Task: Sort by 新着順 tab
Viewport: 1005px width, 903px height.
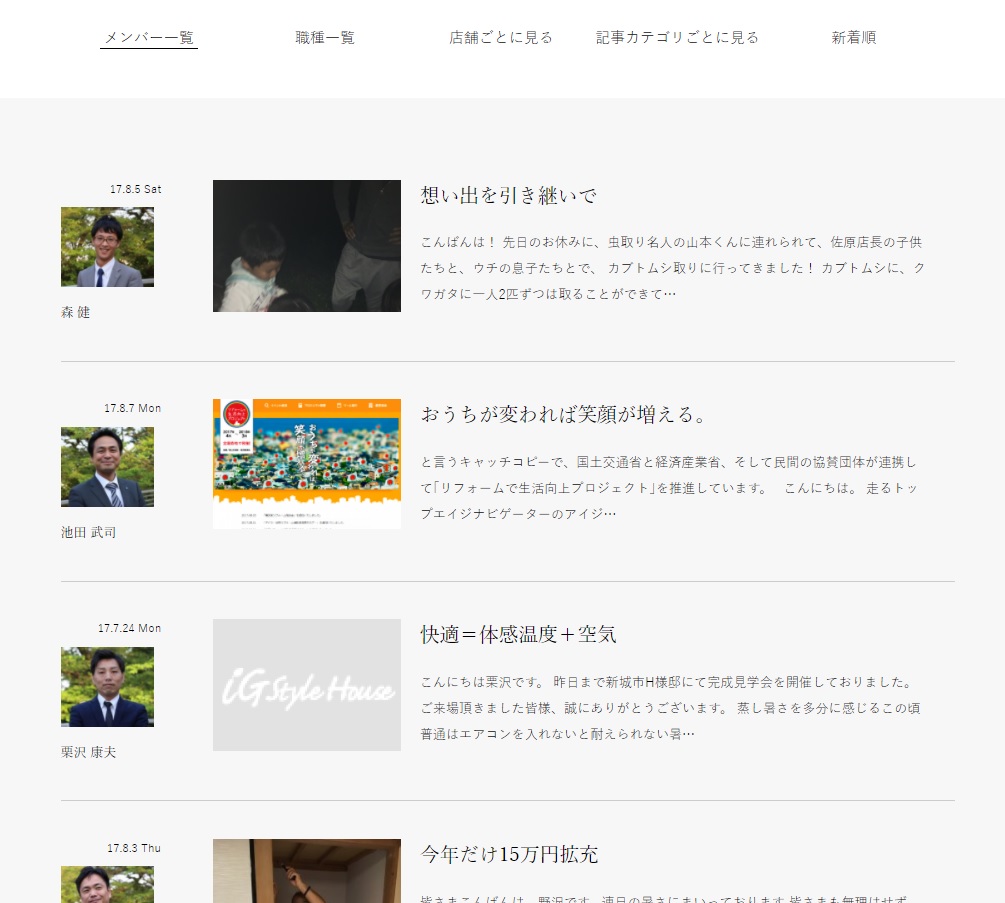Action: [x=853, y=38]
